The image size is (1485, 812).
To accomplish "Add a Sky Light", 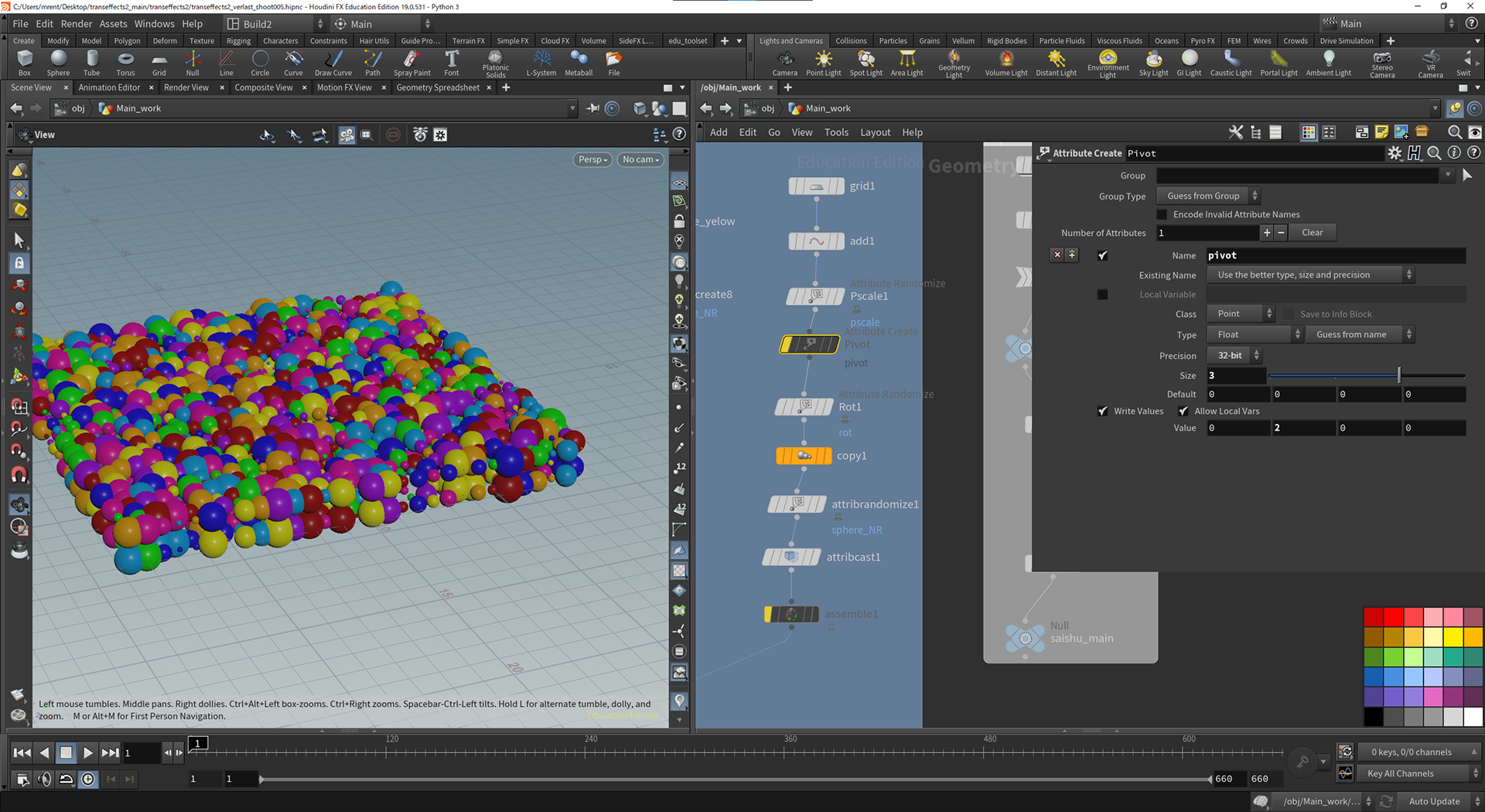I will [1154, 63].
